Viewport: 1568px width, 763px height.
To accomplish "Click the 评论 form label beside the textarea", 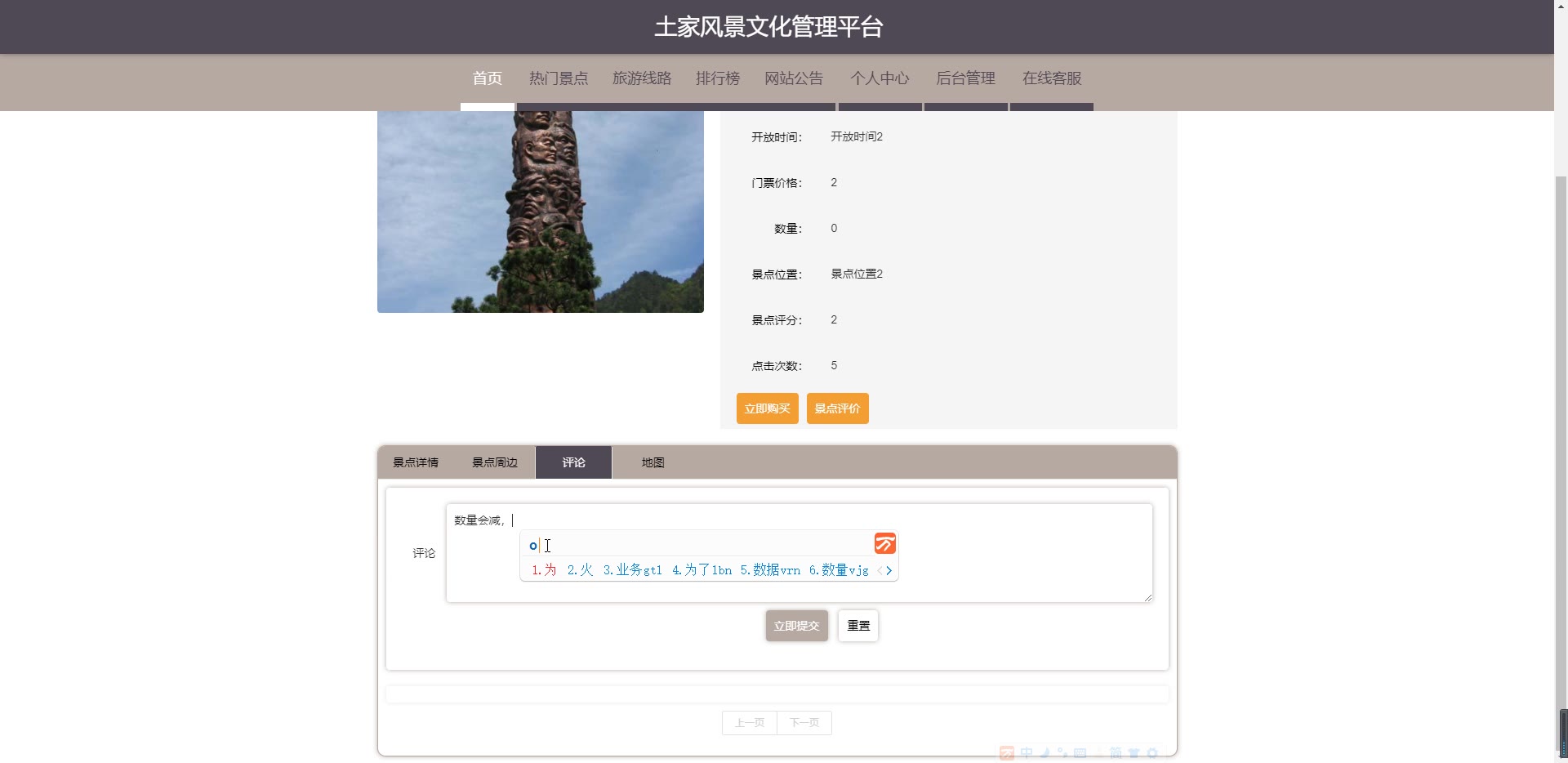I will point(424,553).
